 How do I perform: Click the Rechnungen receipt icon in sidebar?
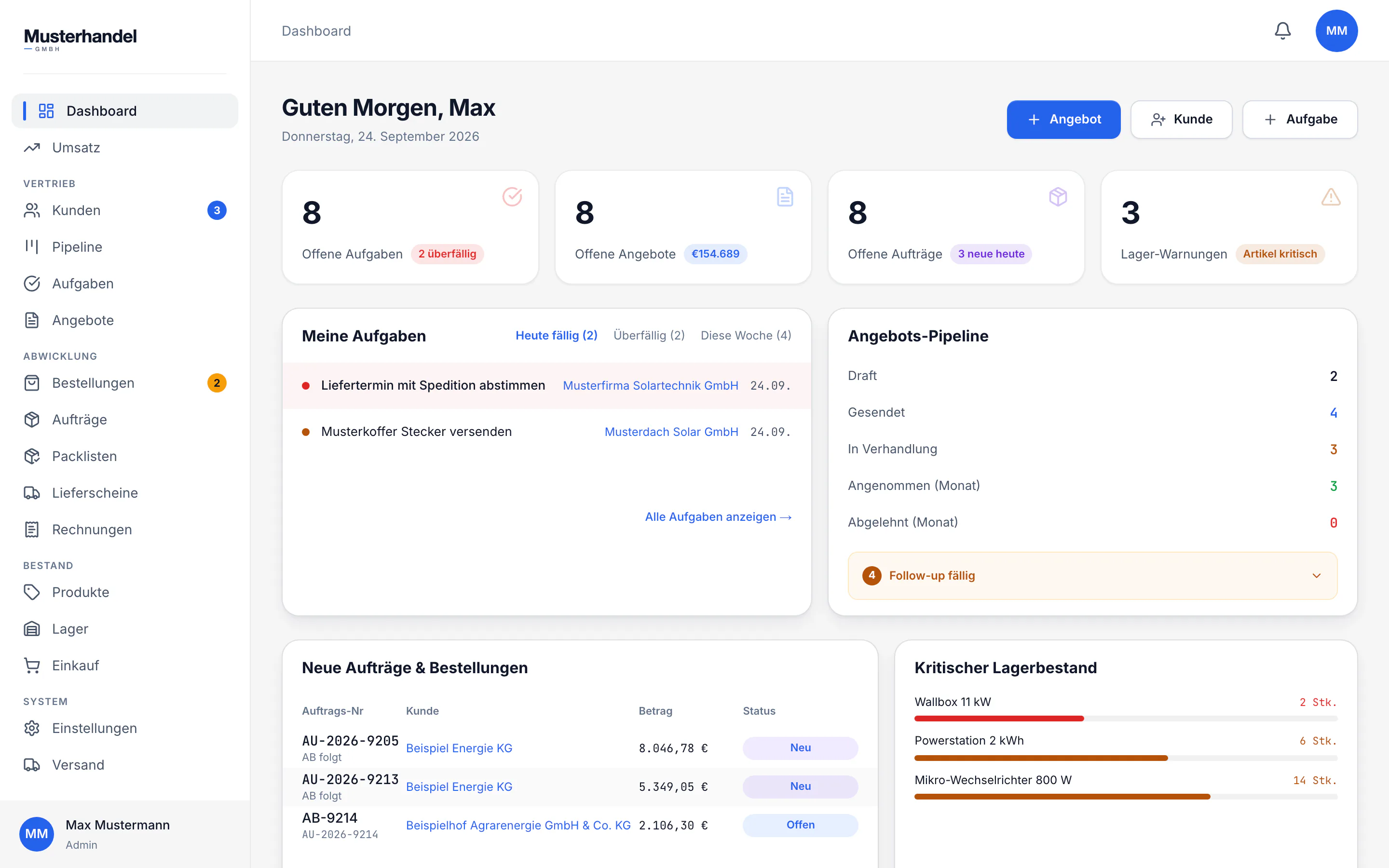click(32, 529)
